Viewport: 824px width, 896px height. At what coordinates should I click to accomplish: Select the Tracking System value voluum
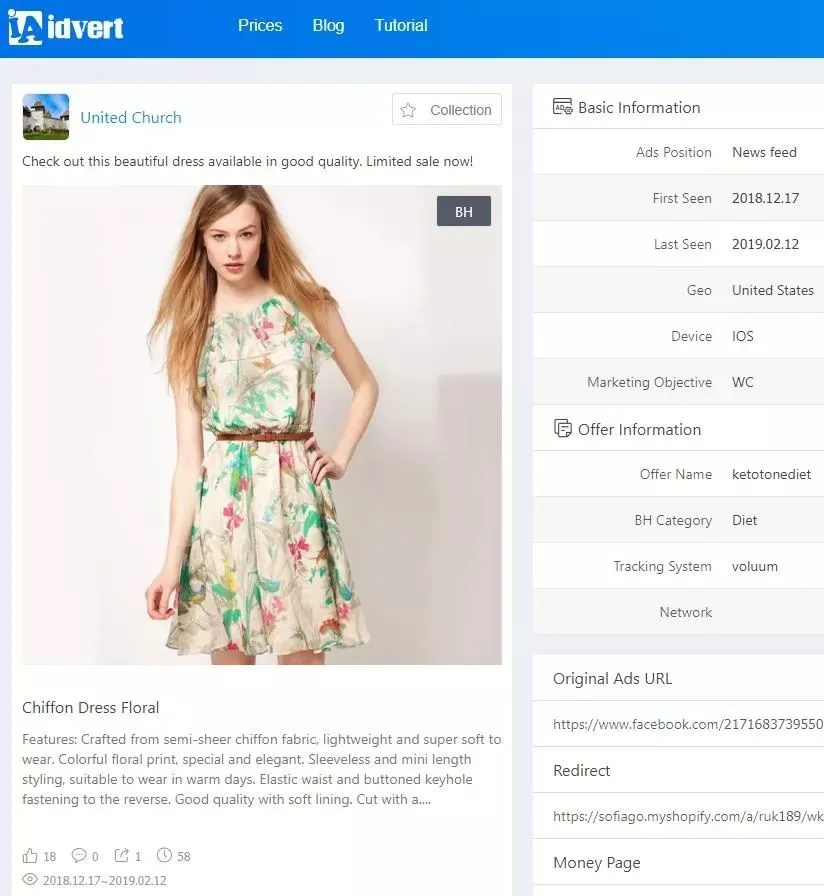[755, 566]
